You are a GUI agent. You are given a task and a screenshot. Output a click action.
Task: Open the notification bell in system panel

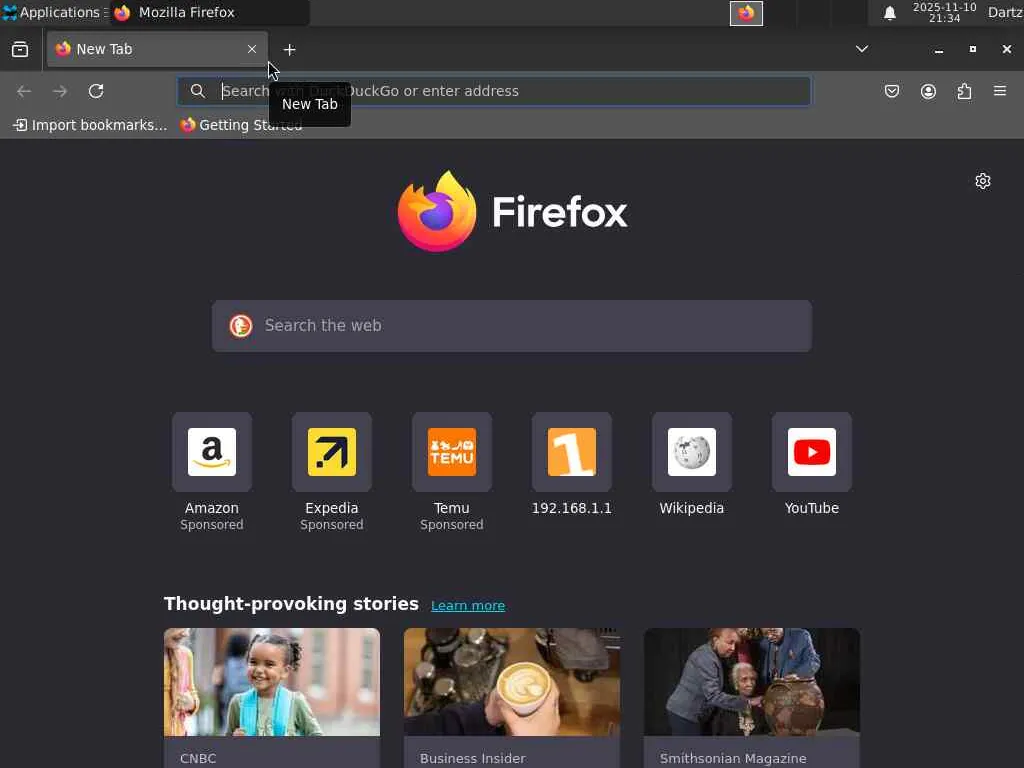(x=889, y=13)
